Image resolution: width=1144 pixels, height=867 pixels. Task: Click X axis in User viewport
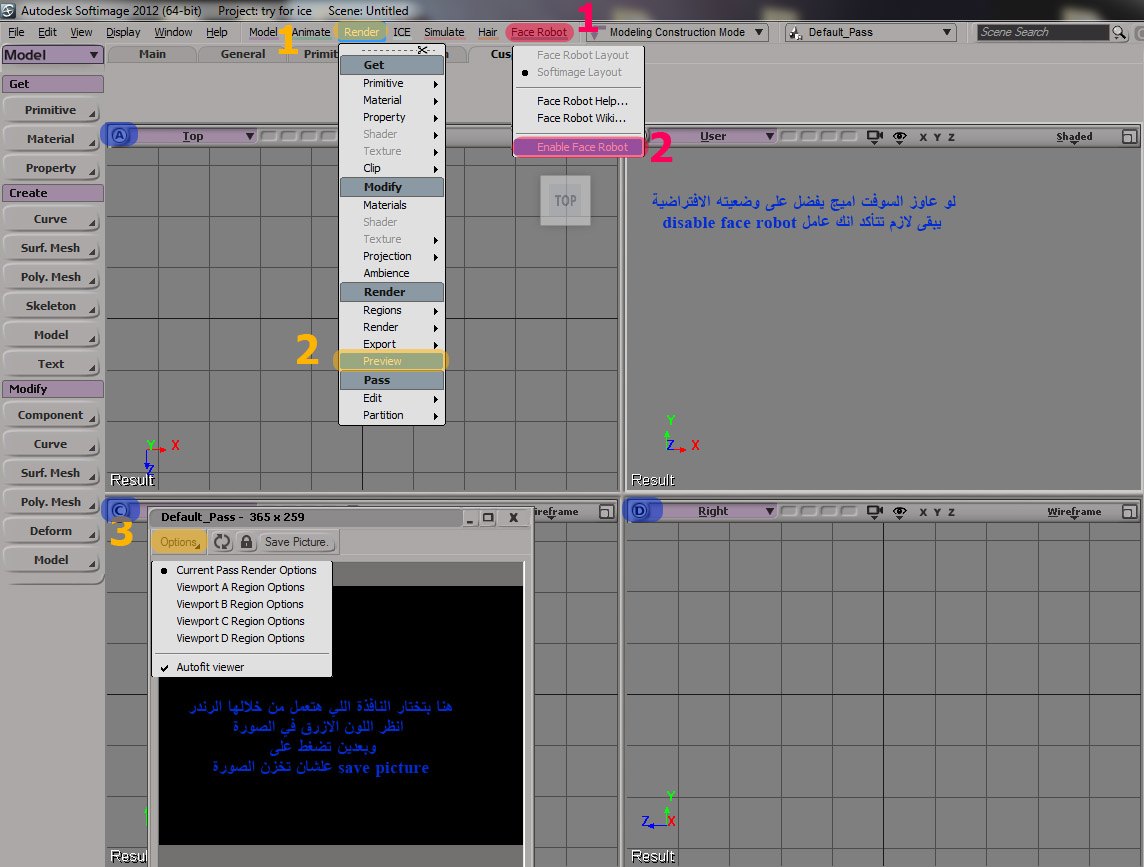[x=923, y=137]
